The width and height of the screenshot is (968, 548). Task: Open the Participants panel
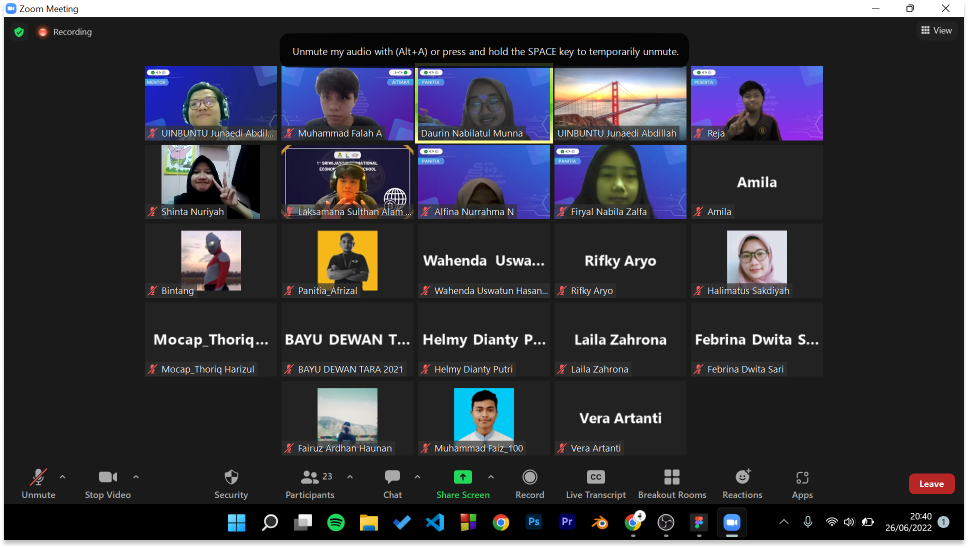[310, 478]
